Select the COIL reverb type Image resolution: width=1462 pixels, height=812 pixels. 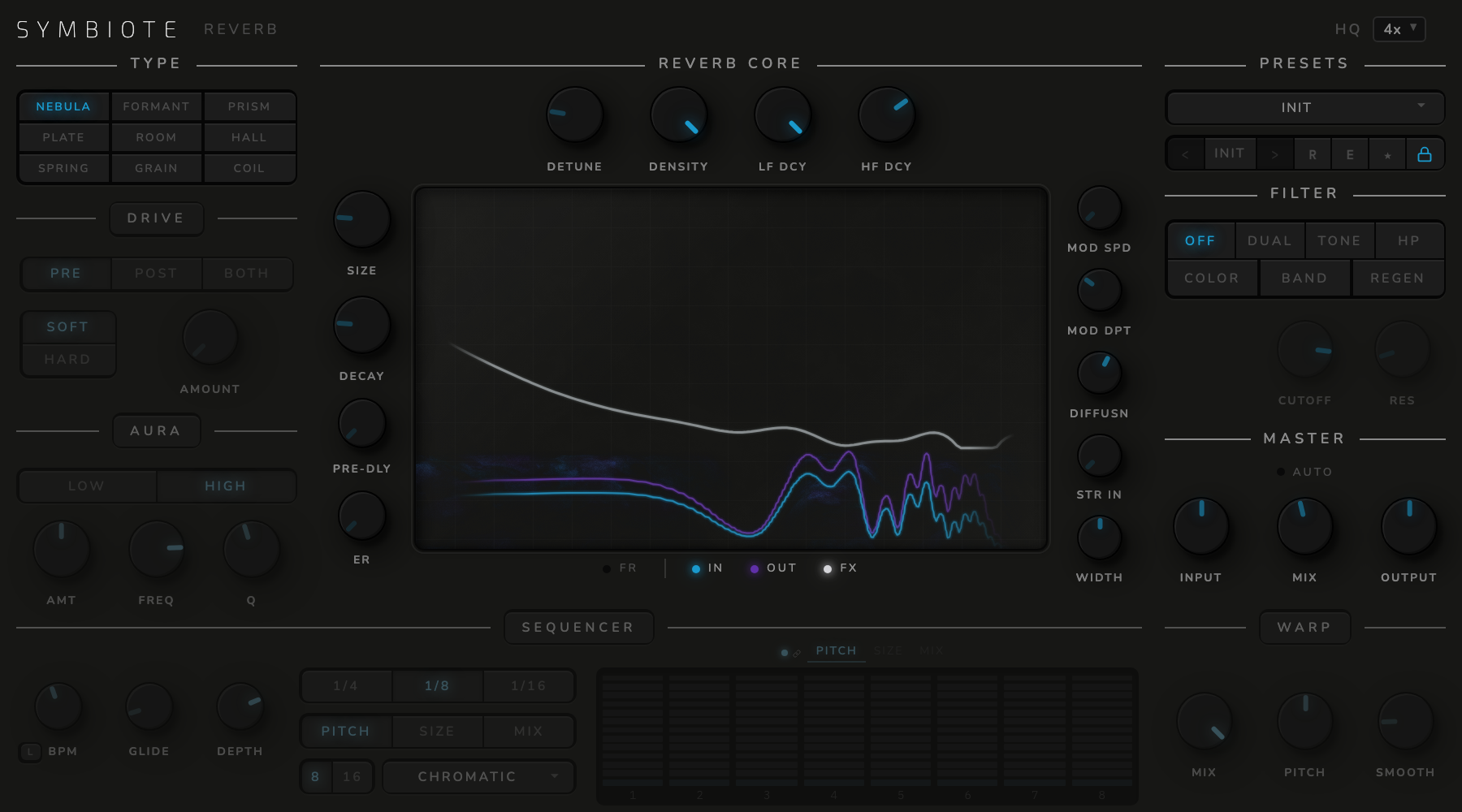pyautogui.click(x=249, y=168)
